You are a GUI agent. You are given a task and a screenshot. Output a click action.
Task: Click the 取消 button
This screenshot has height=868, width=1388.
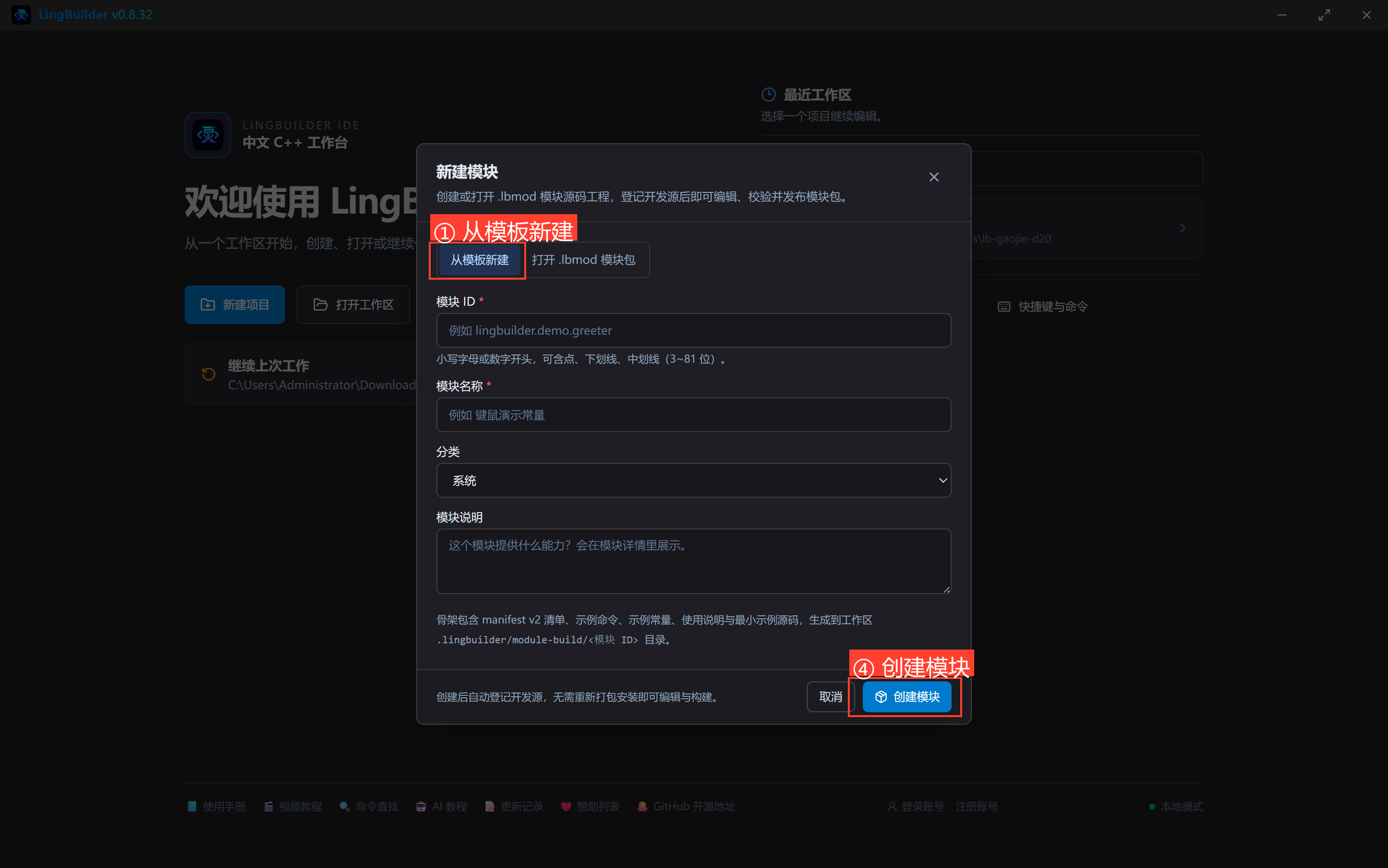coord(830,696)
